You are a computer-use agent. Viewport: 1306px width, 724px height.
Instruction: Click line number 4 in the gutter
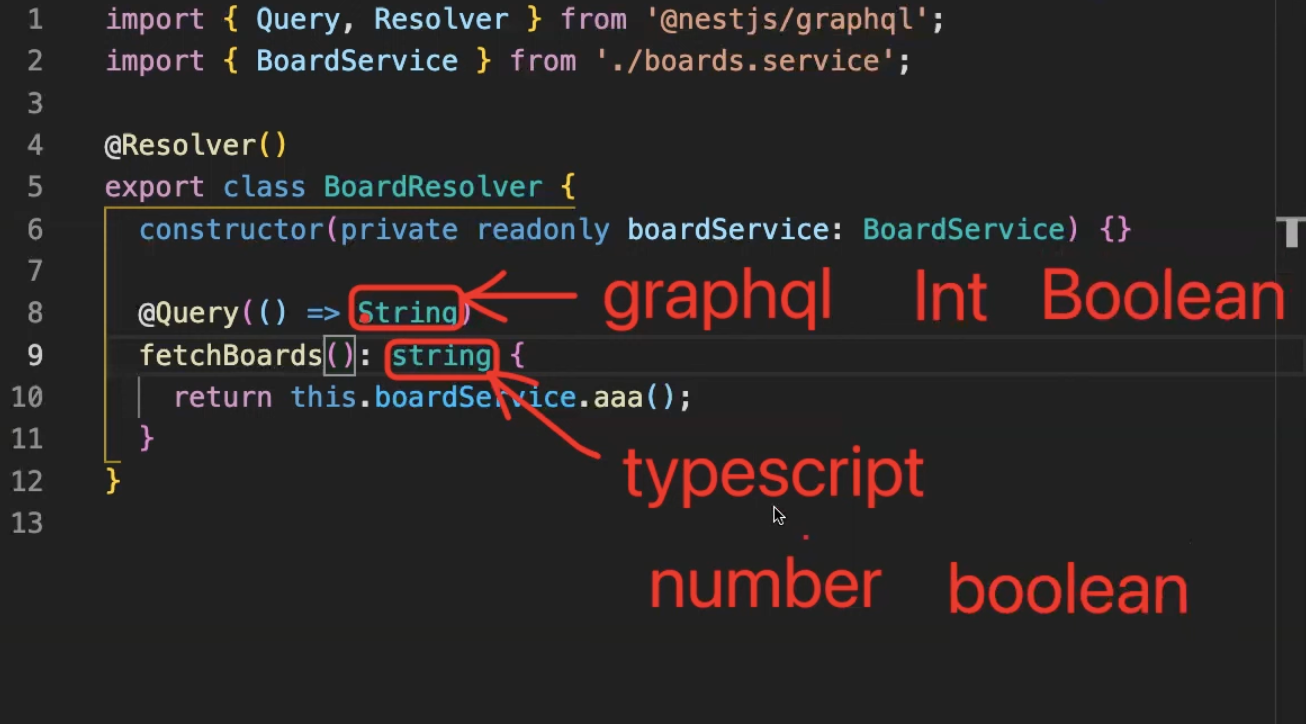[35, 145]
